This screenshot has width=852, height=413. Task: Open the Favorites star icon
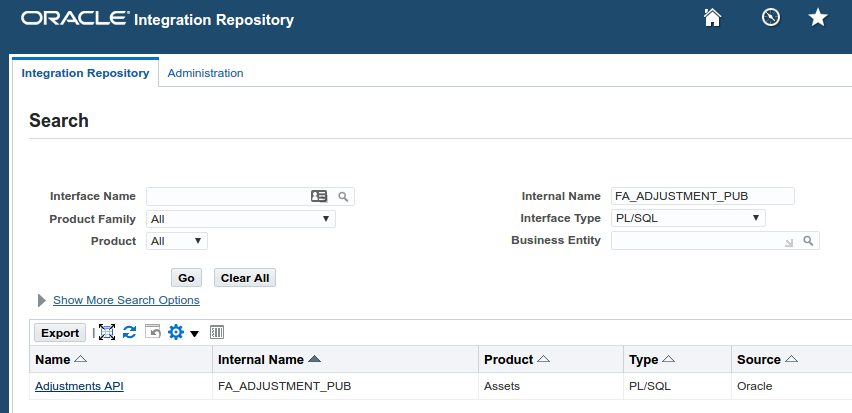click(818, 18)
